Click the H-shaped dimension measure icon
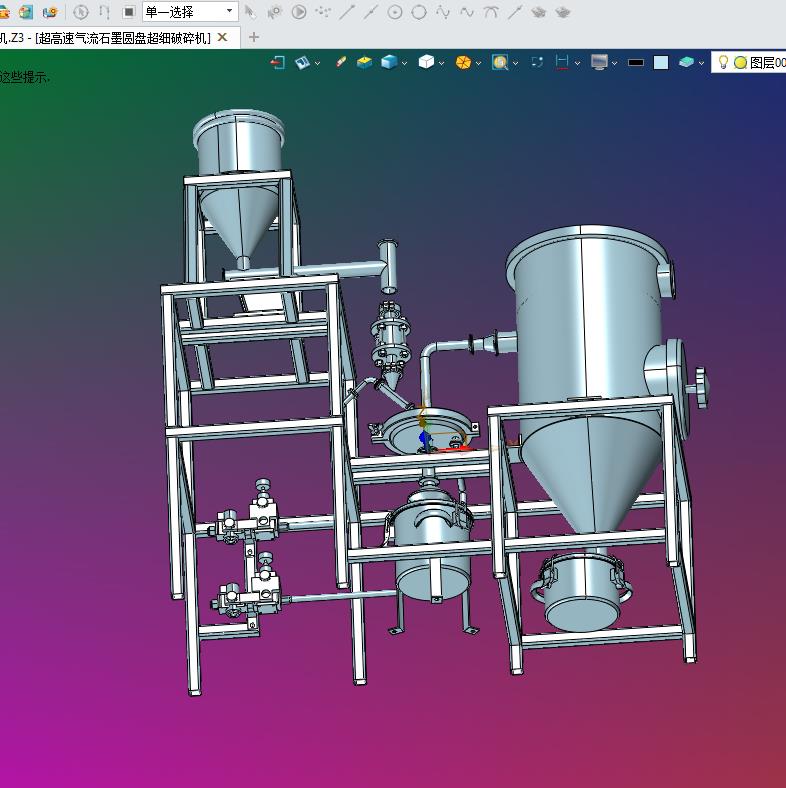This screenshot has width=786, height=788. 562,62
